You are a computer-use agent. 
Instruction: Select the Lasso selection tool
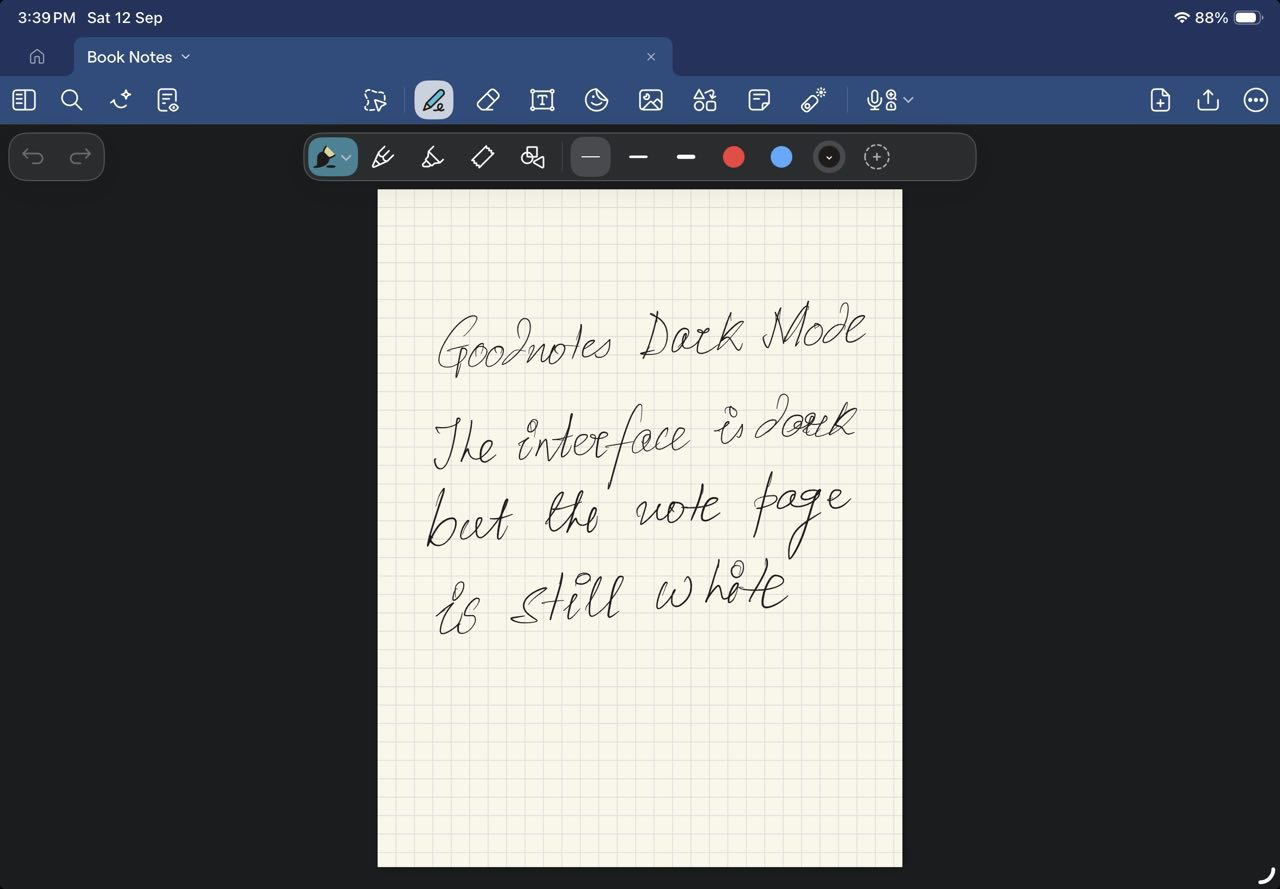[375, 100]
